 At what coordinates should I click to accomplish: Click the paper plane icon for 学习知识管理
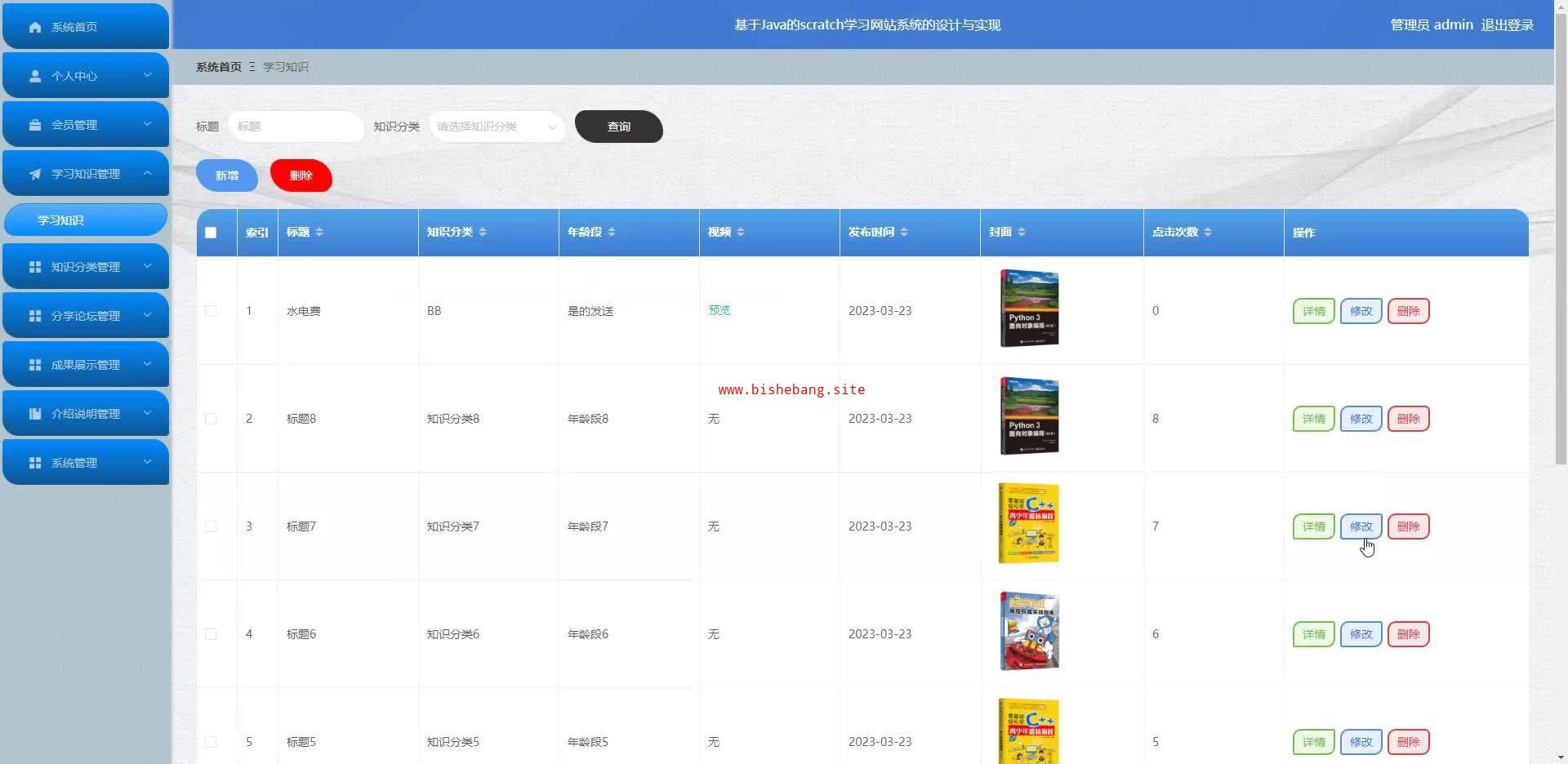coord(35,174)
